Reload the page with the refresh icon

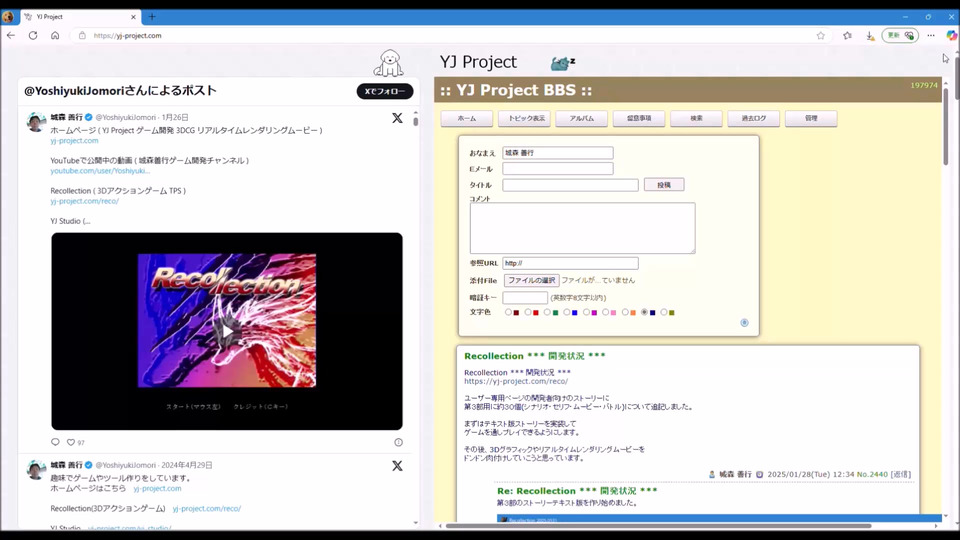pos(33,36)
